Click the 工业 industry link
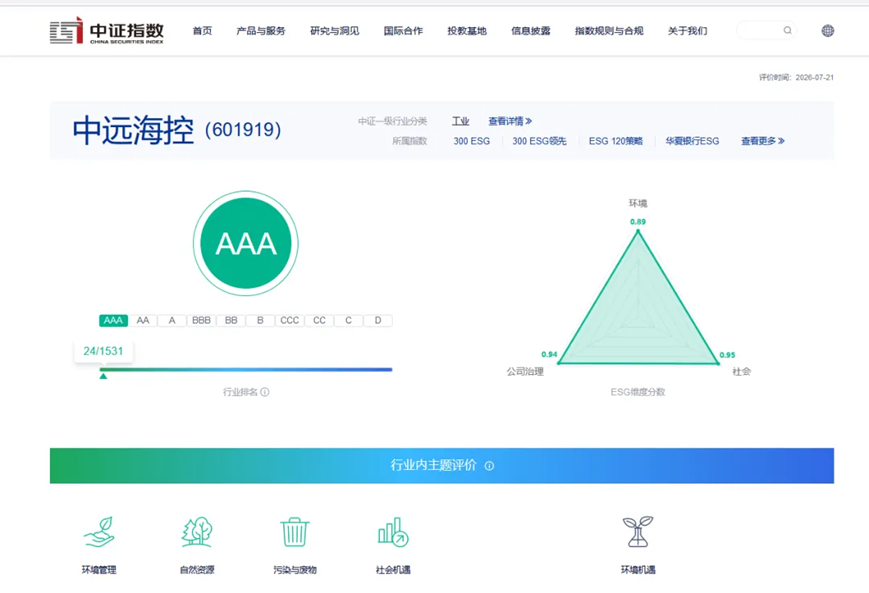This screenshot has width=869, height=593. 461,121
